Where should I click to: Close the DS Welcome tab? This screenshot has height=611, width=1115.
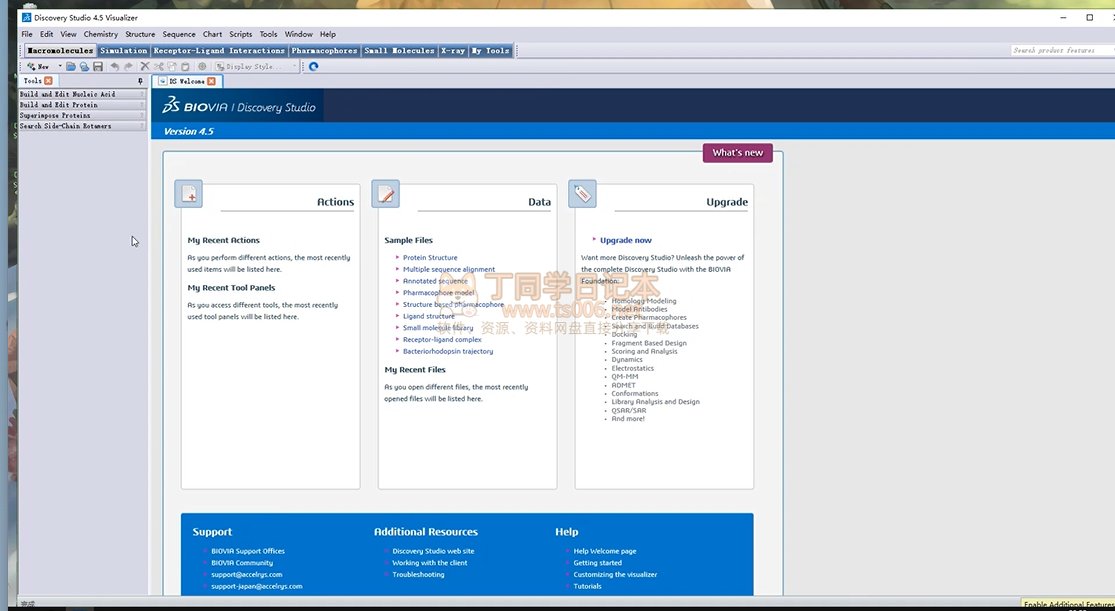pos(211,81)
